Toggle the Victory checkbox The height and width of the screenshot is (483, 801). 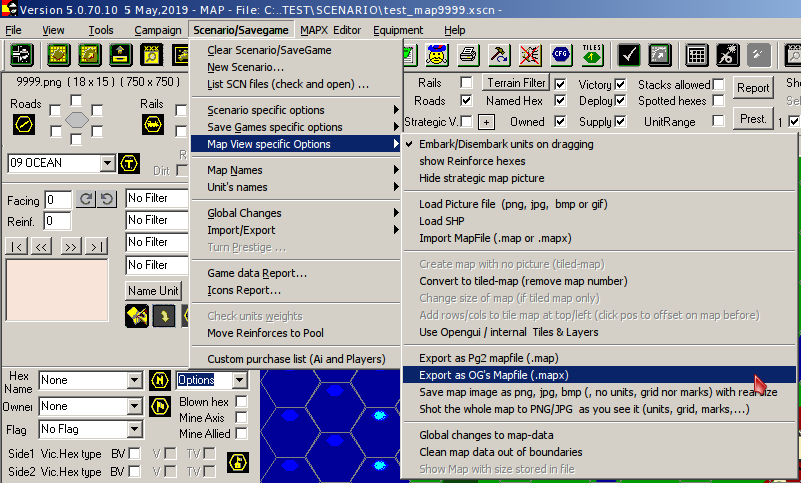pyautogui.click(x=620, y=84)
